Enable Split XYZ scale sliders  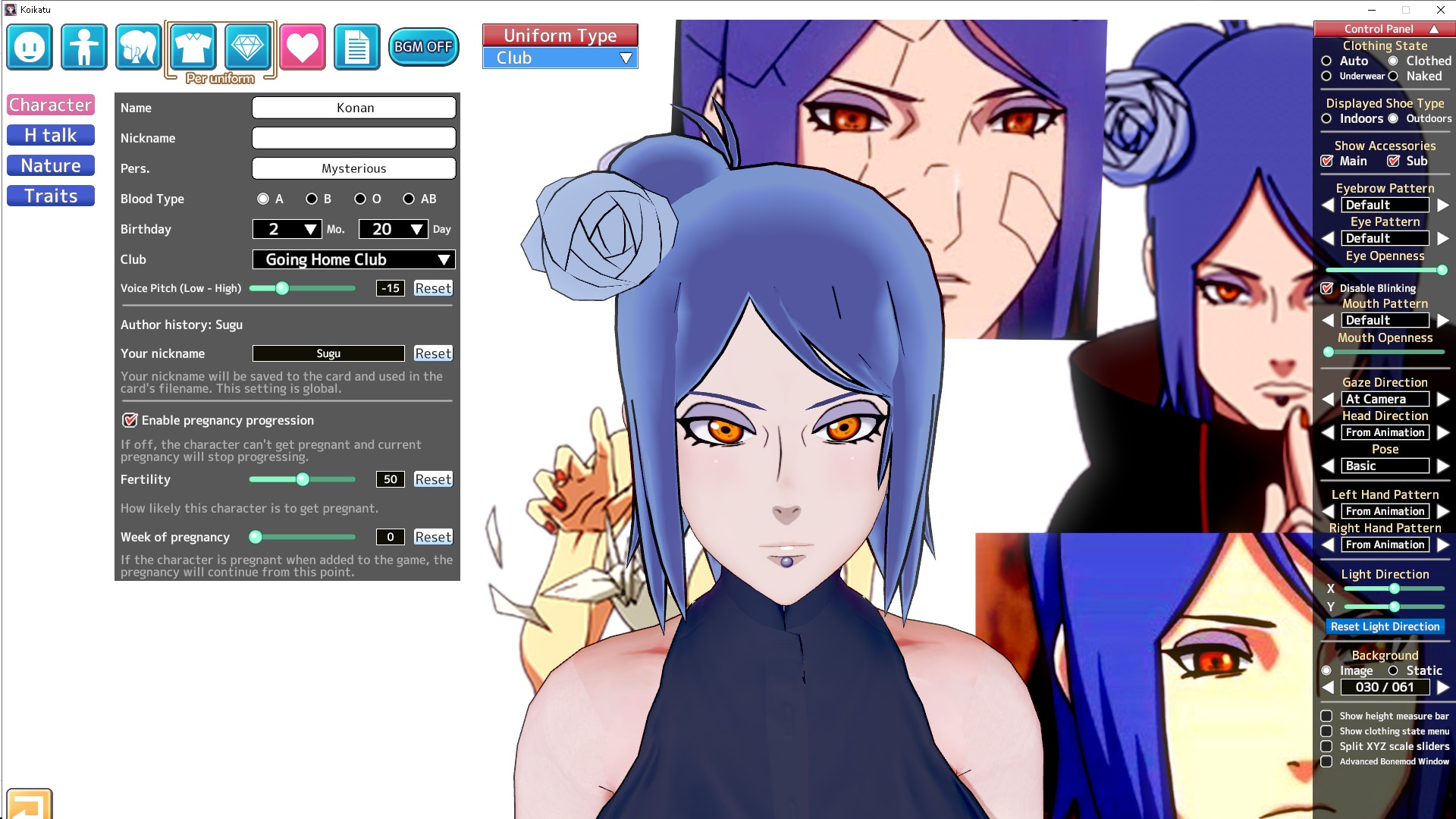(1326, 746)
